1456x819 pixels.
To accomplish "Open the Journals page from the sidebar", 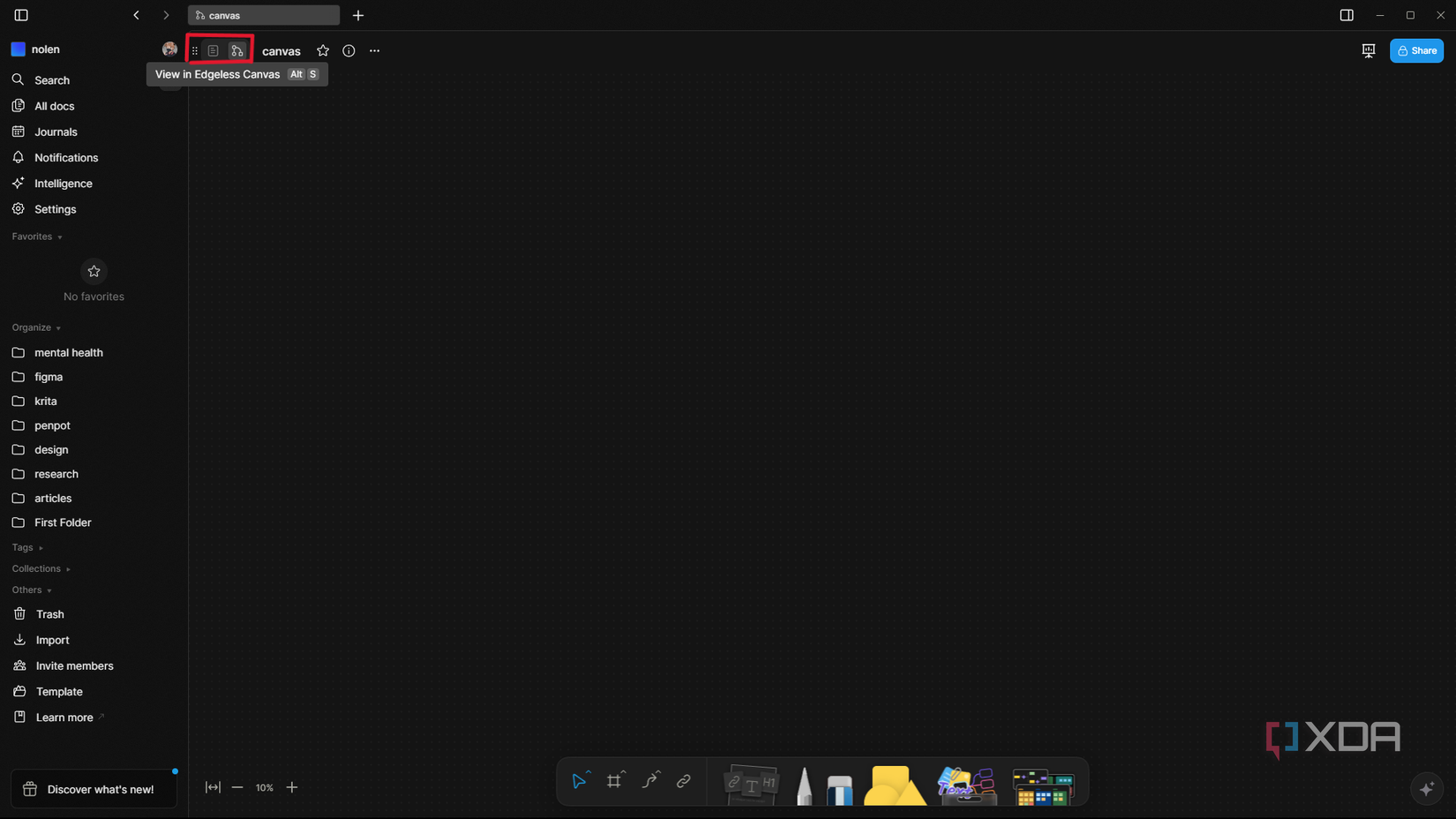I will coord(55,131).
